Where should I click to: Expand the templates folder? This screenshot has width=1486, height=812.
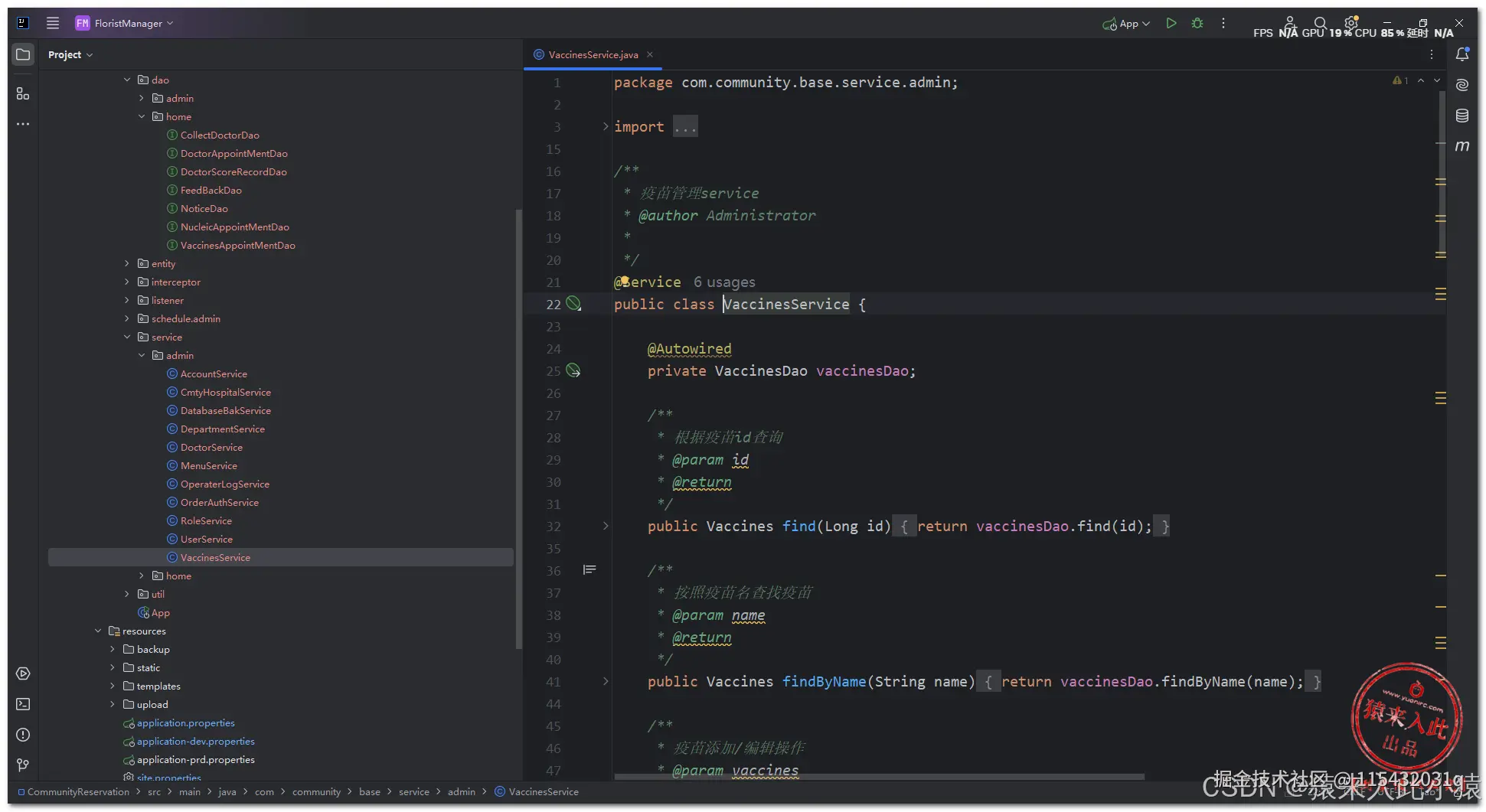point(113,686)
